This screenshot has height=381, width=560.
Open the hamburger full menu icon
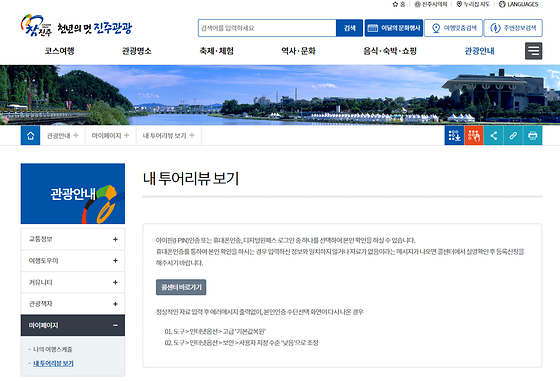[534, 51]
